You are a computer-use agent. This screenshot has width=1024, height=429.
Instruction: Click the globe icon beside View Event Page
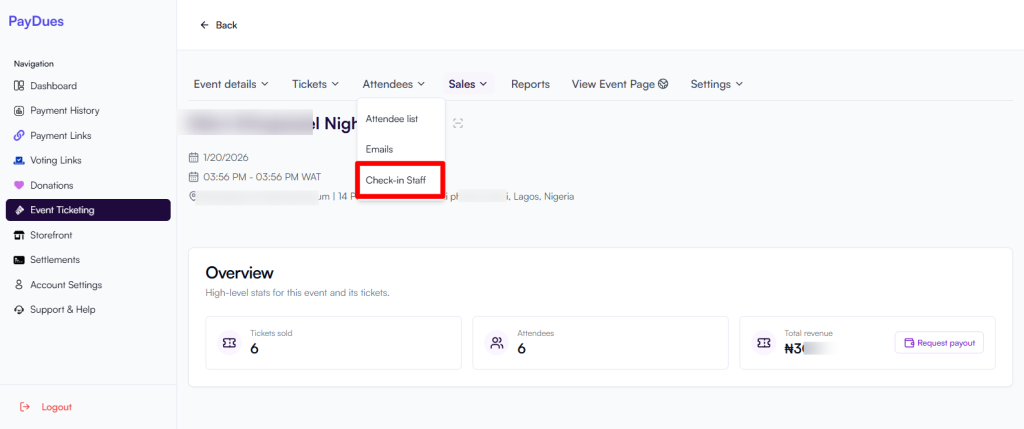coord(663,84)
